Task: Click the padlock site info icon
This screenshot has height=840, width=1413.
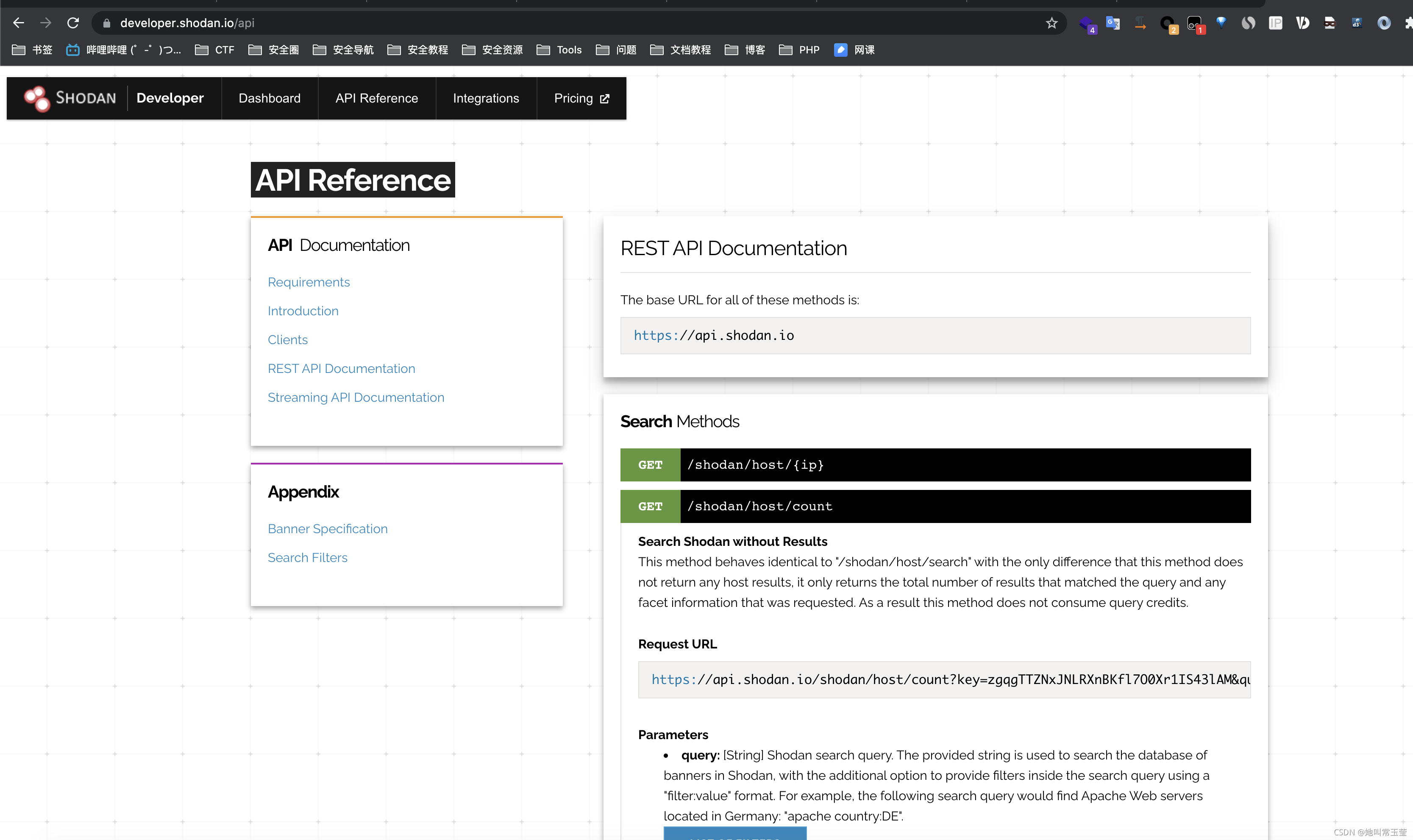Action: click(x=106, y=23)
